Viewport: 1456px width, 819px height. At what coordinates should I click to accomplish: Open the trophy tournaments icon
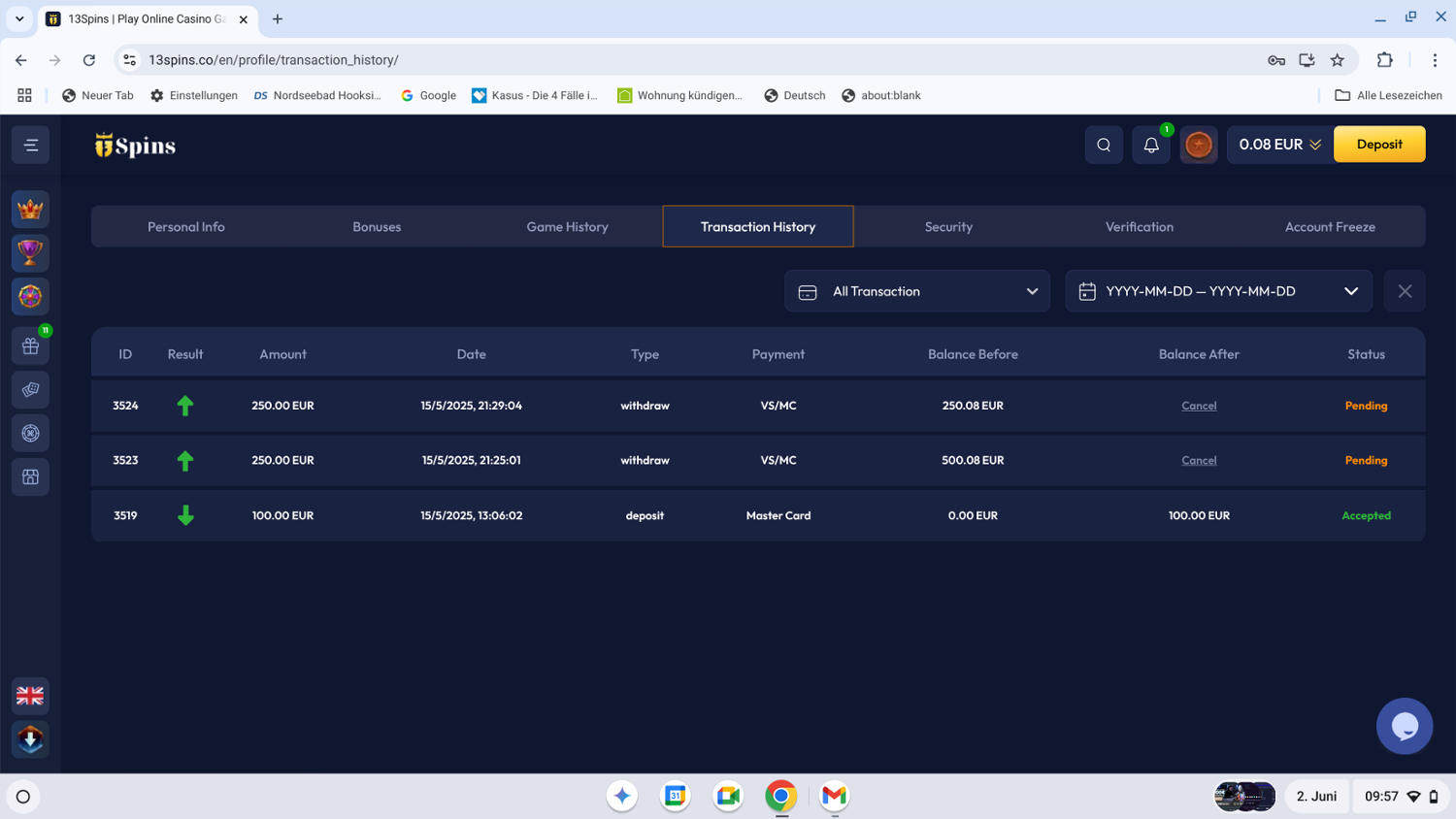coord(31,253)
